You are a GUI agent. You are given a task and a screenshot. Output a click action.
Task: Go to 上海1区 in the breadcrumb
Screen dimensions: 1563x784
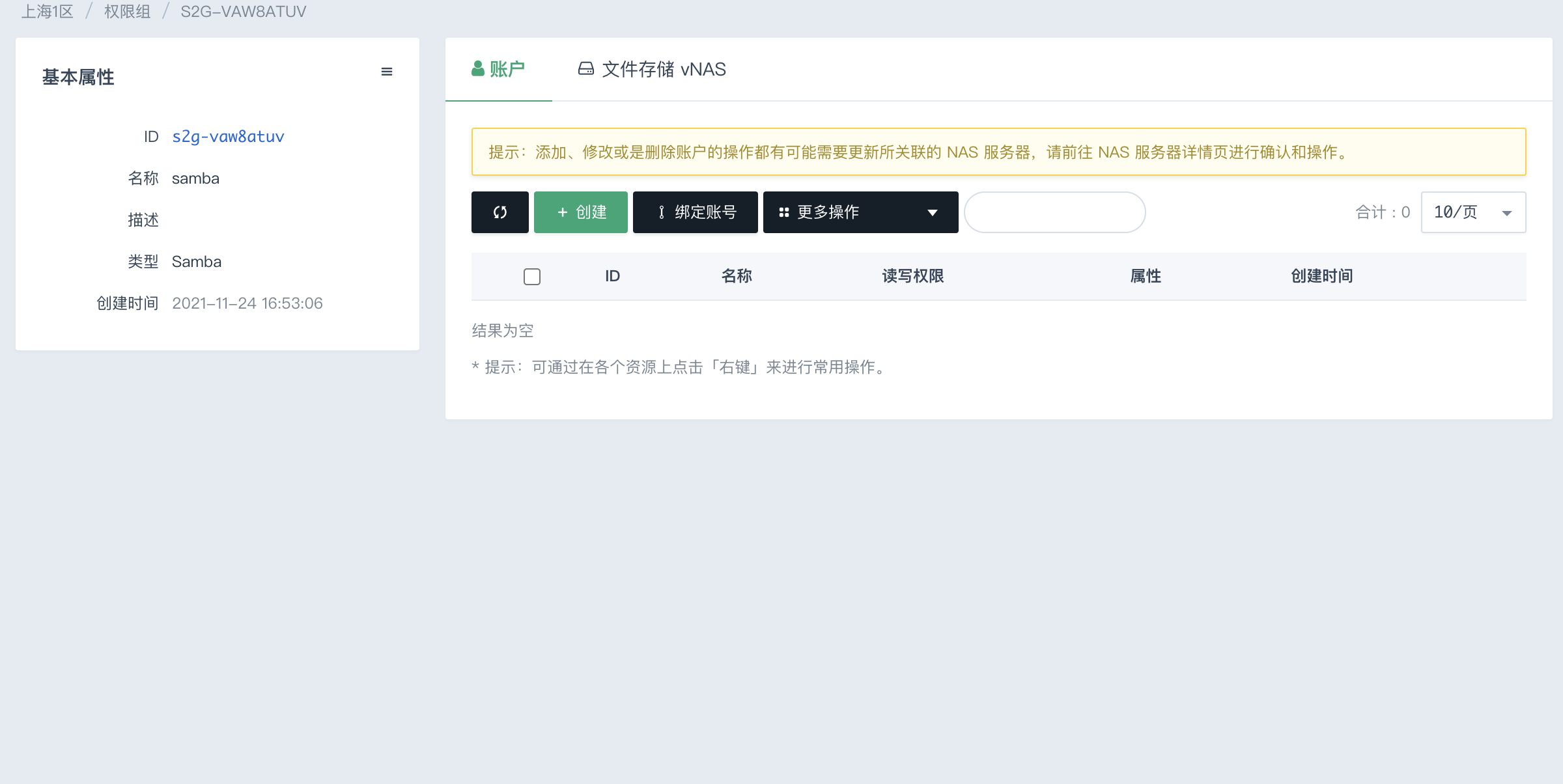click(47, 12)
